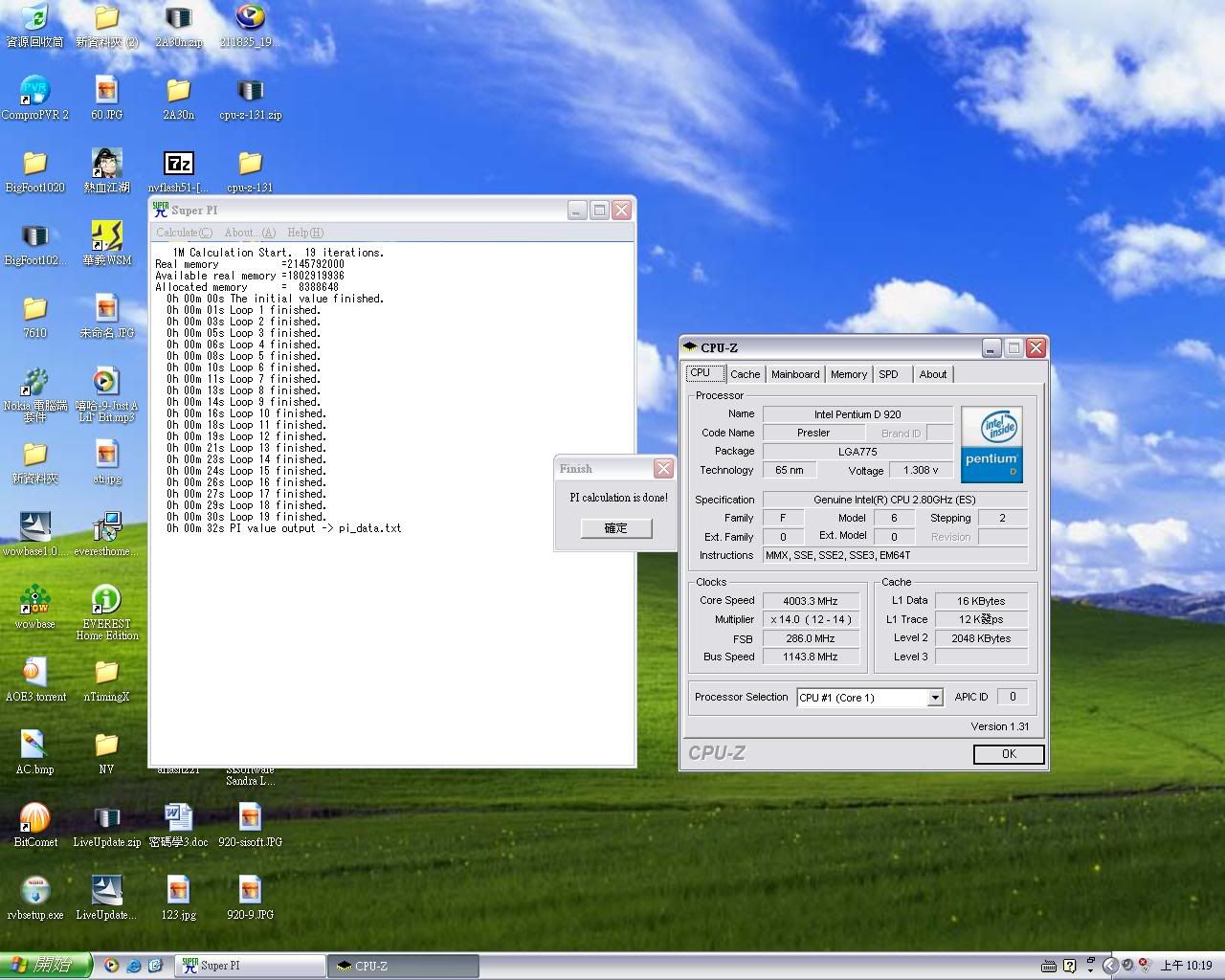Click the FSB value 286.0 MHz

[x=810, y=638]
